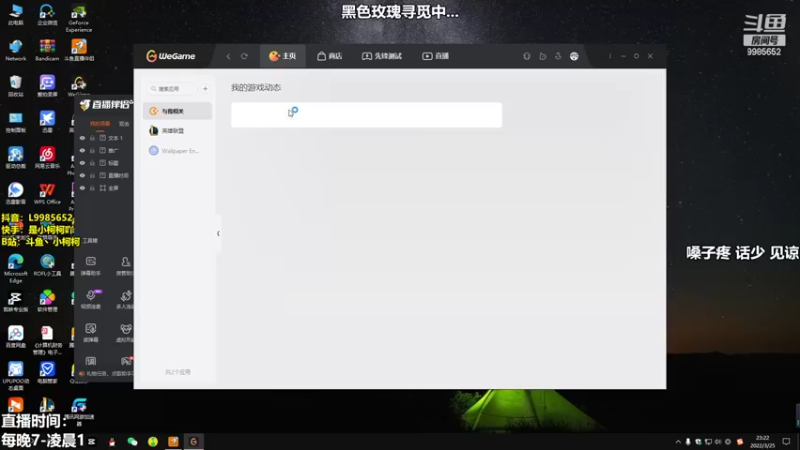Select 电脑管家 desktop icon
Image resolution: width=800 pixels, height=450 pixels.
[x=47, y=372]
